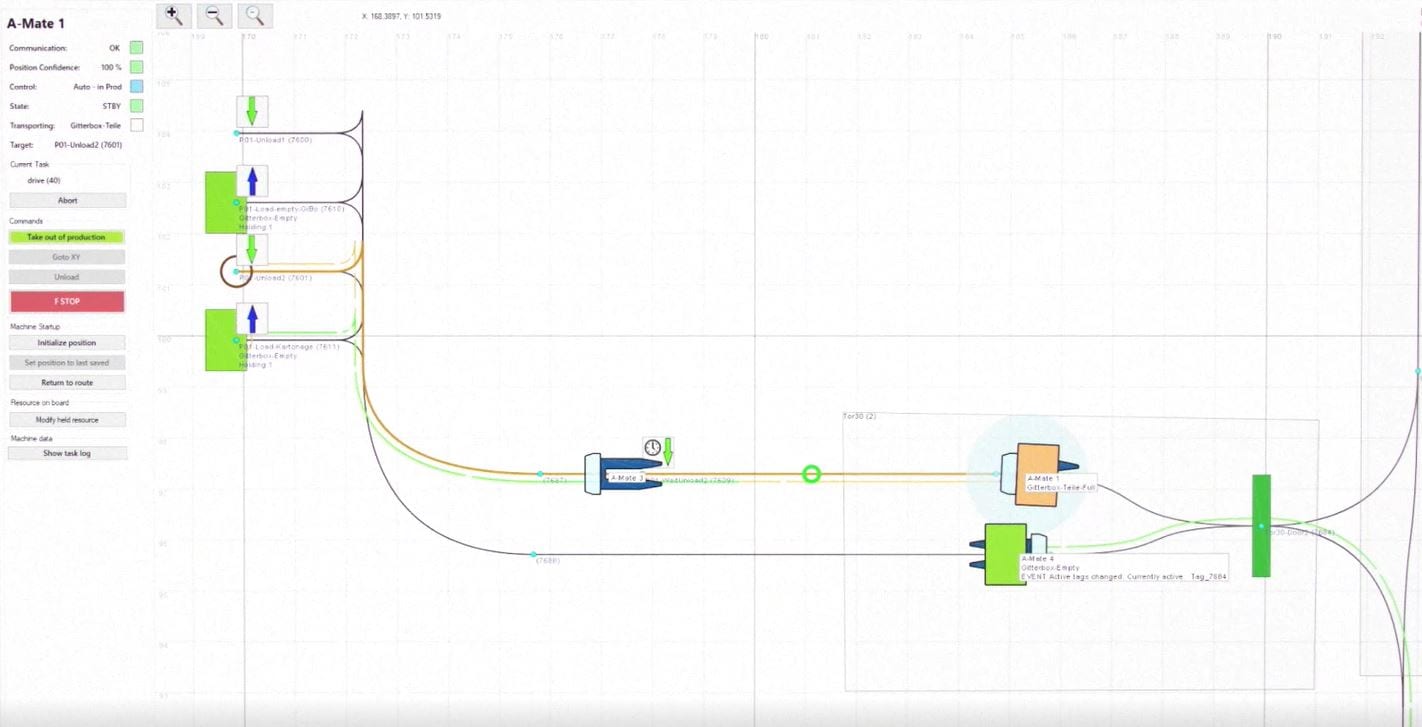Select the zoom in magnifier tool

[x=172, y=15]
